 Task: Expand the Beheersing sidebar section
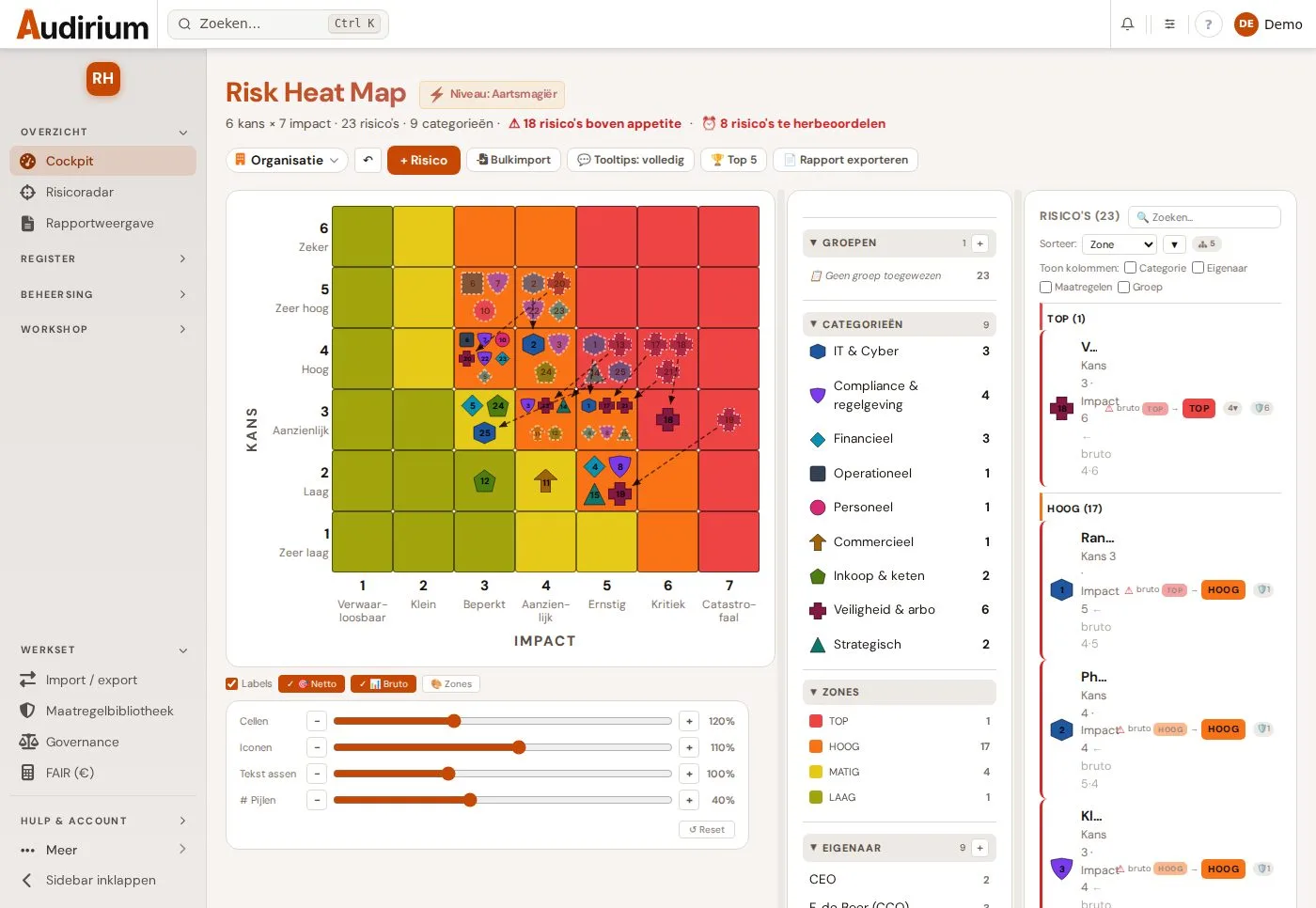point(103,295)
